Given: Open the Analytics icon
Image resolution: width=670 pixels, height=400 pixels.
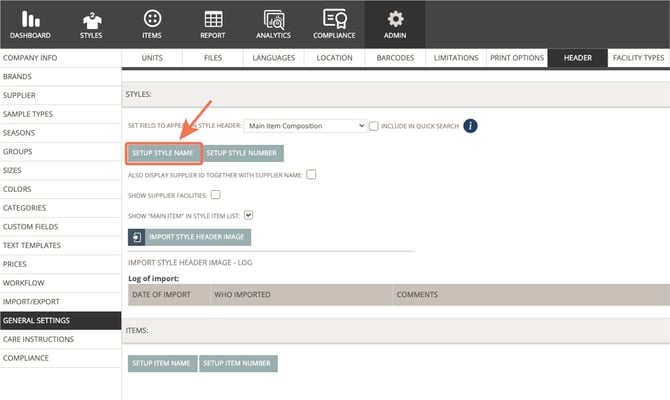Looking at the screenshot, I should point(274,19).
